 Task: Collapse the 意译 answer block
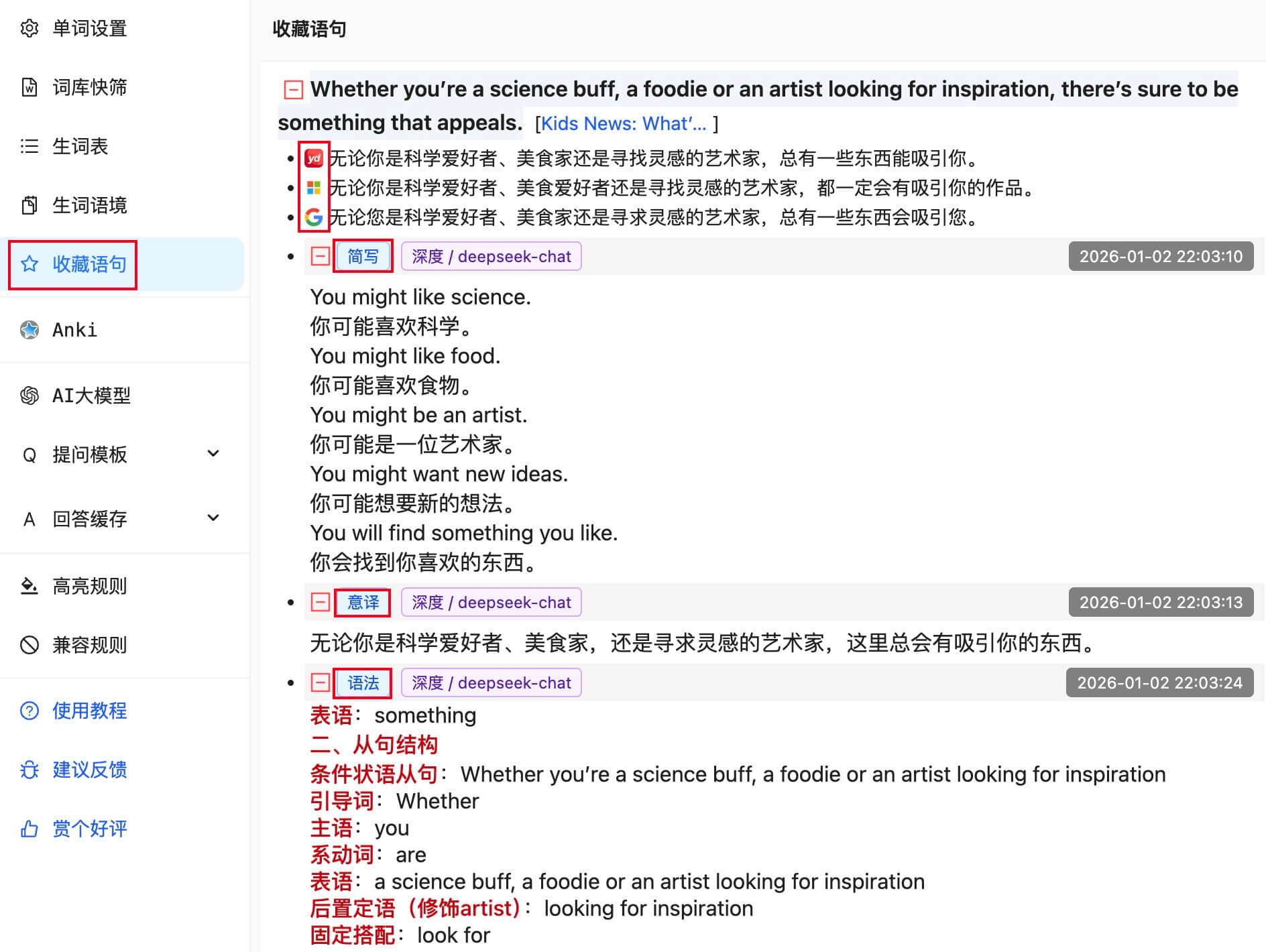[x=321, y=602]
